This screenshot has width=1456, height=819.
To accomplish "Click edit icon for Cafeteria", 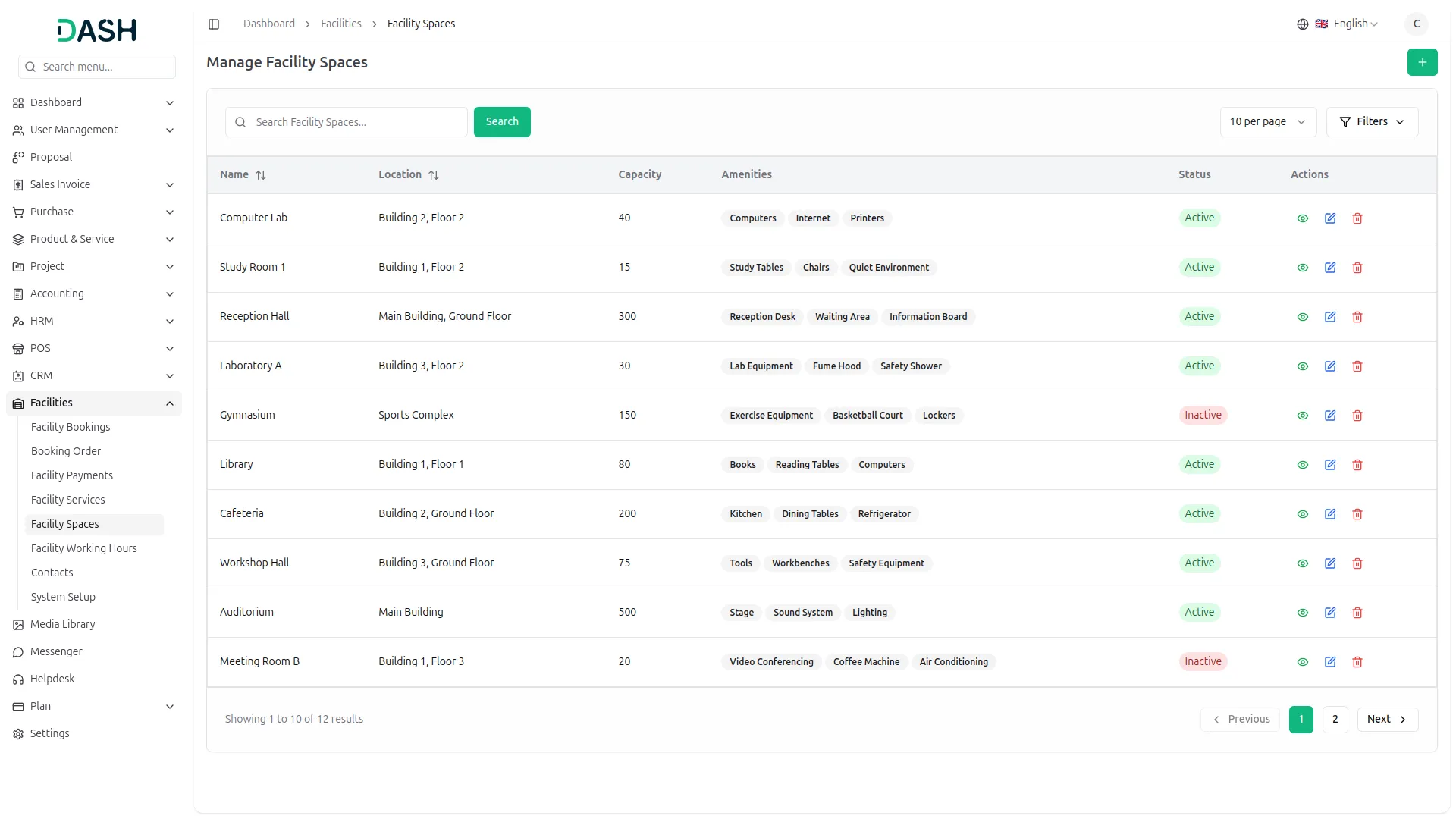I will [x=1329, y=514].
